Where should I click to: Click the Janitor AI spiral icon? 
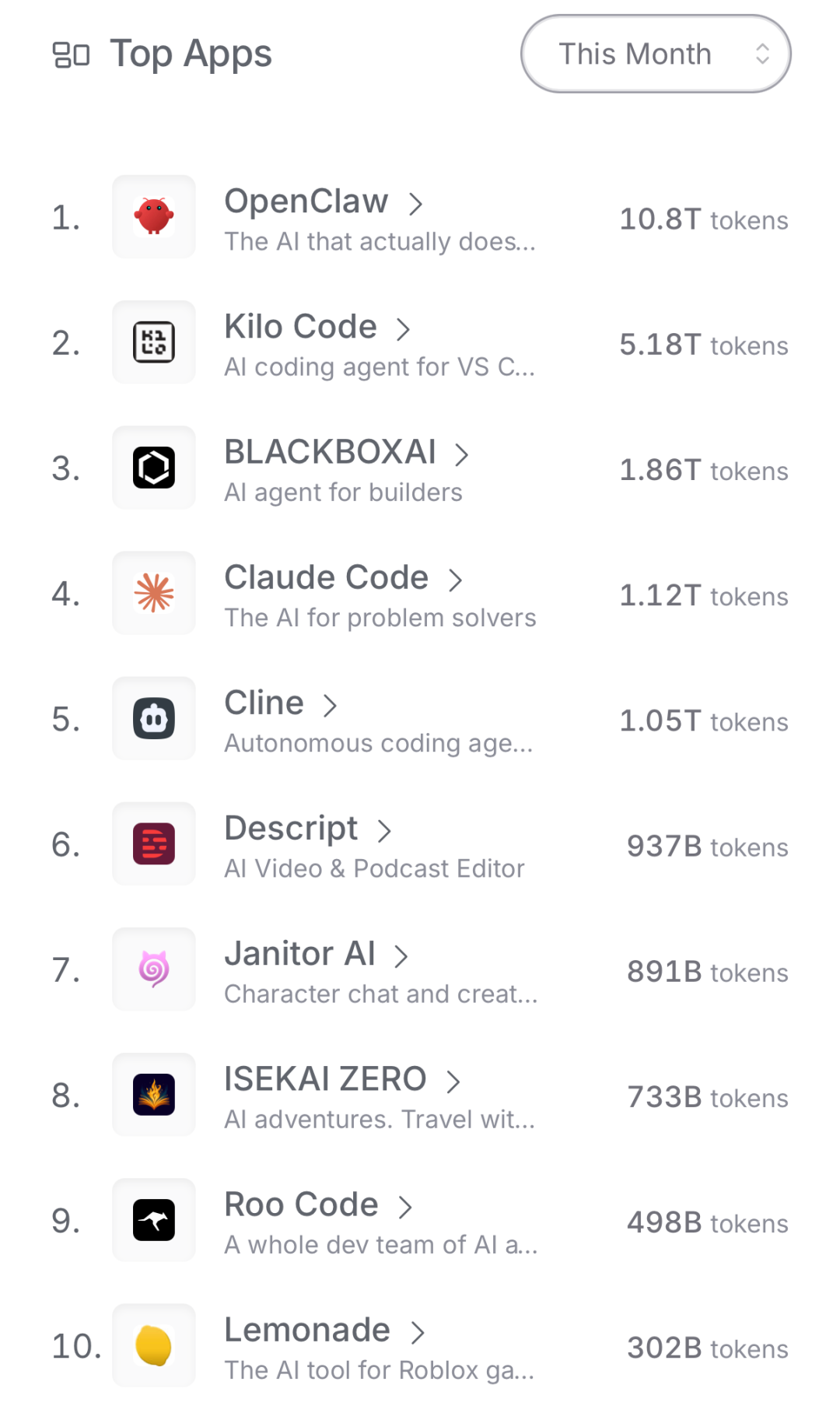pos(154,969)
